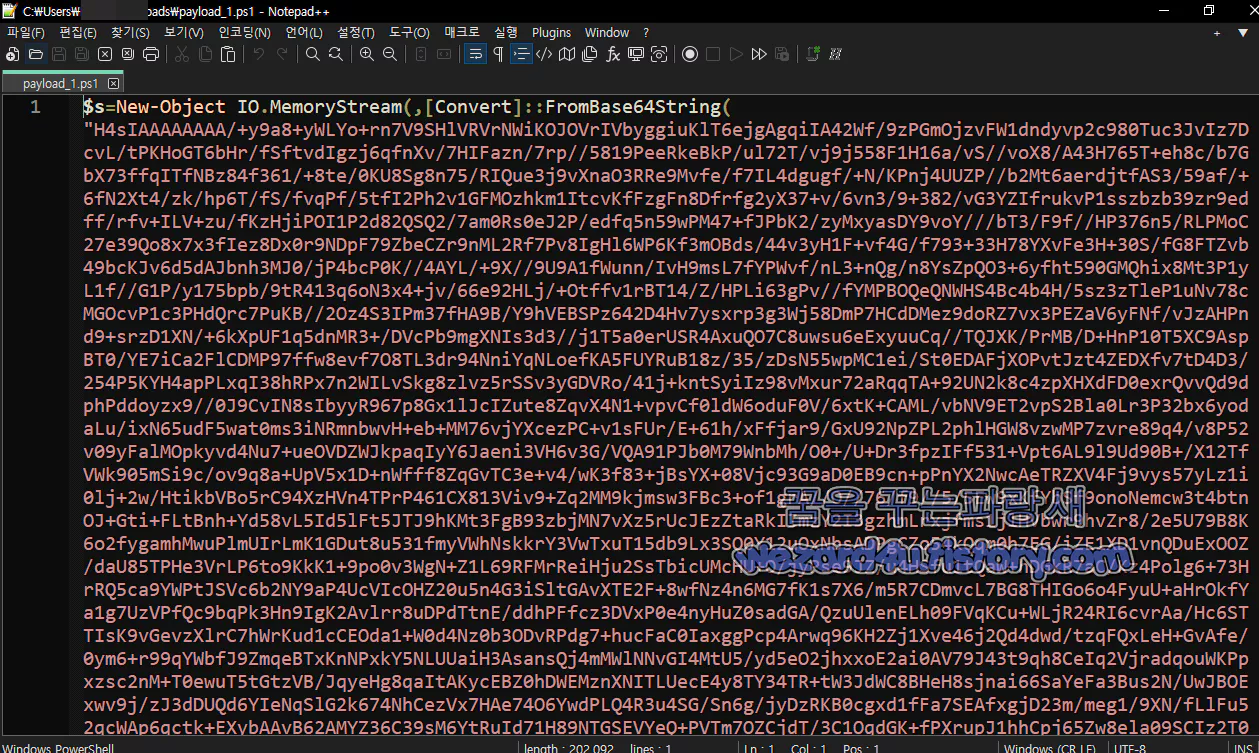
Task: Open the 인코딩(N) menu
Action: tap(245, 32)
